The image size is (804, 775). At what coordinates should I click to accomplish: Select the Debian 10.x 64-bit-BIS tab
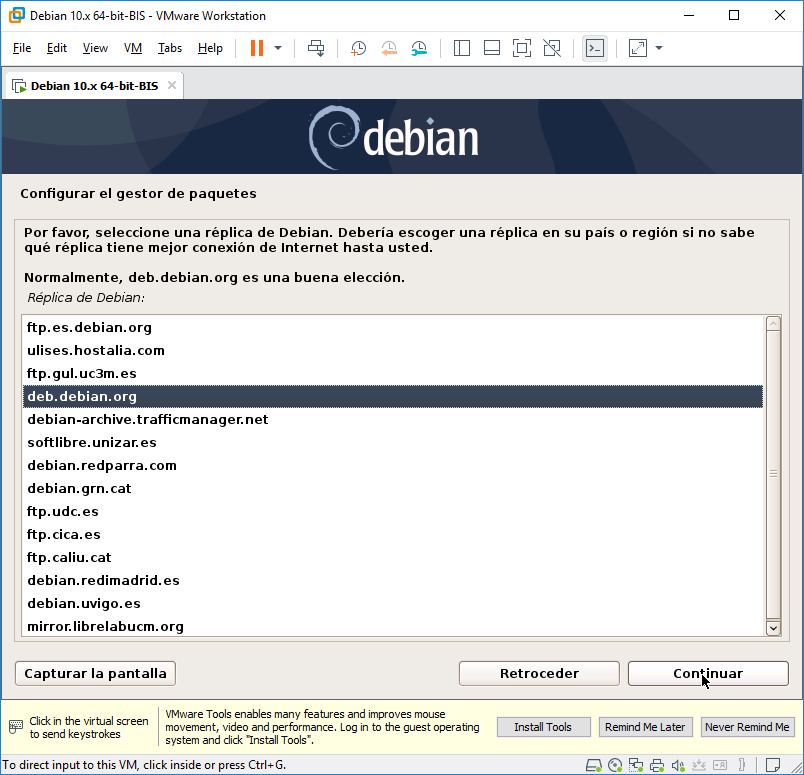pos(94,86)
